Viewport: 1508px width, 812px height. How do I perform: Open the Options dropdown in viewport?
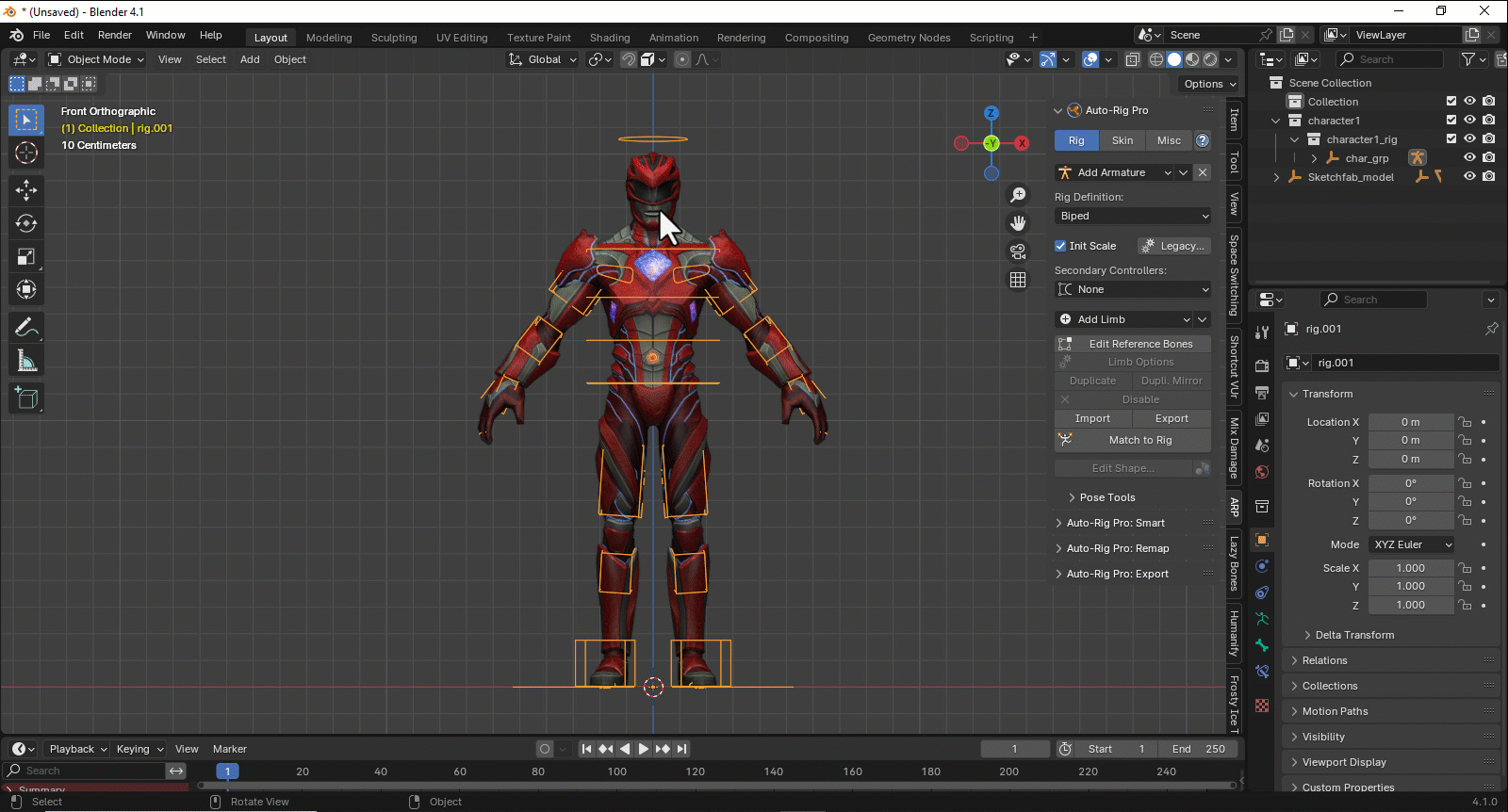click(1209, 84)
